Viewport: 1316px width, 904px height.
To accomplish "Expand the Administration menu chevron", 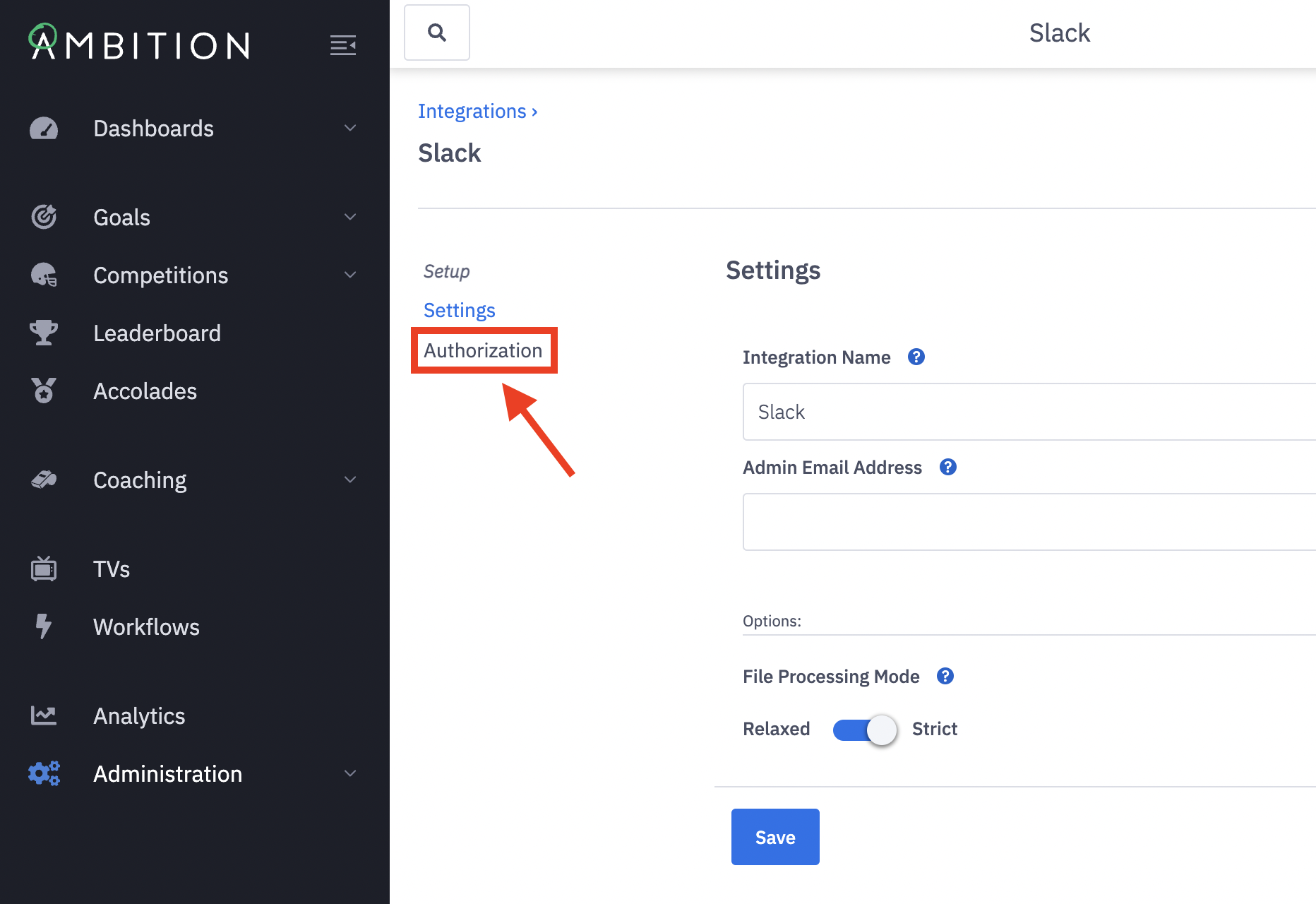I will coord(350,773).
